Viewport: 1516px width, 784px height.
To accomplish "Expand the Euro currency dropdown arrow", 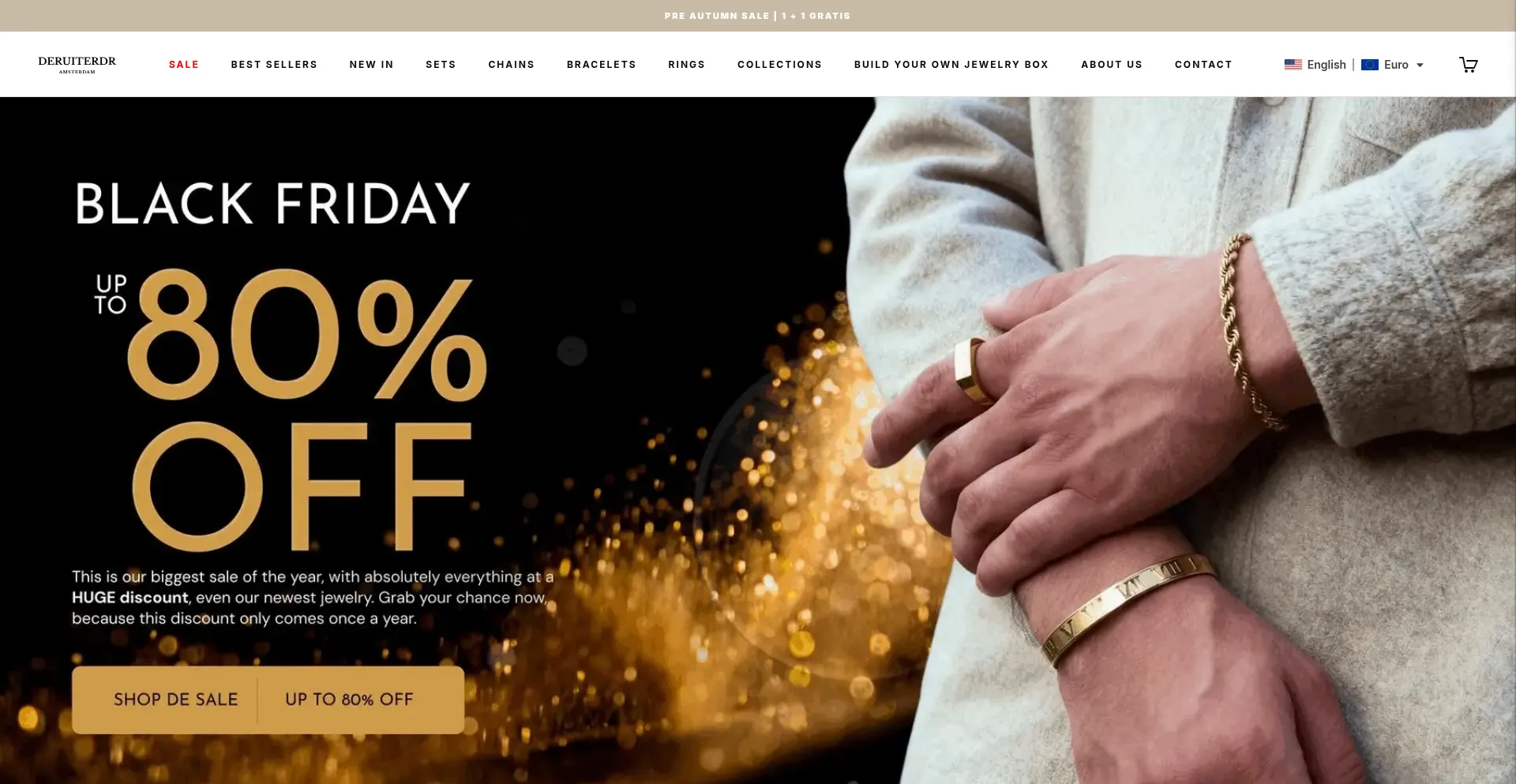I will tap(1420, 65).
